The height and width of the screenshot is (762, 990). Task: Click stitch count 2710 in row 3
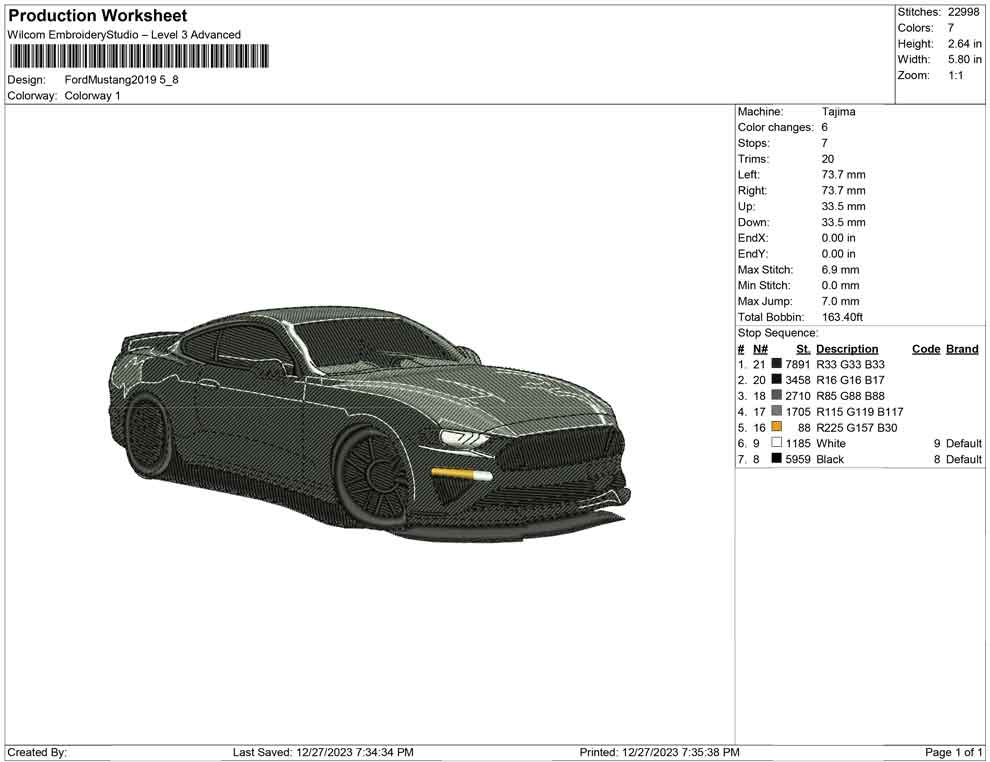(x=797, y=396)
